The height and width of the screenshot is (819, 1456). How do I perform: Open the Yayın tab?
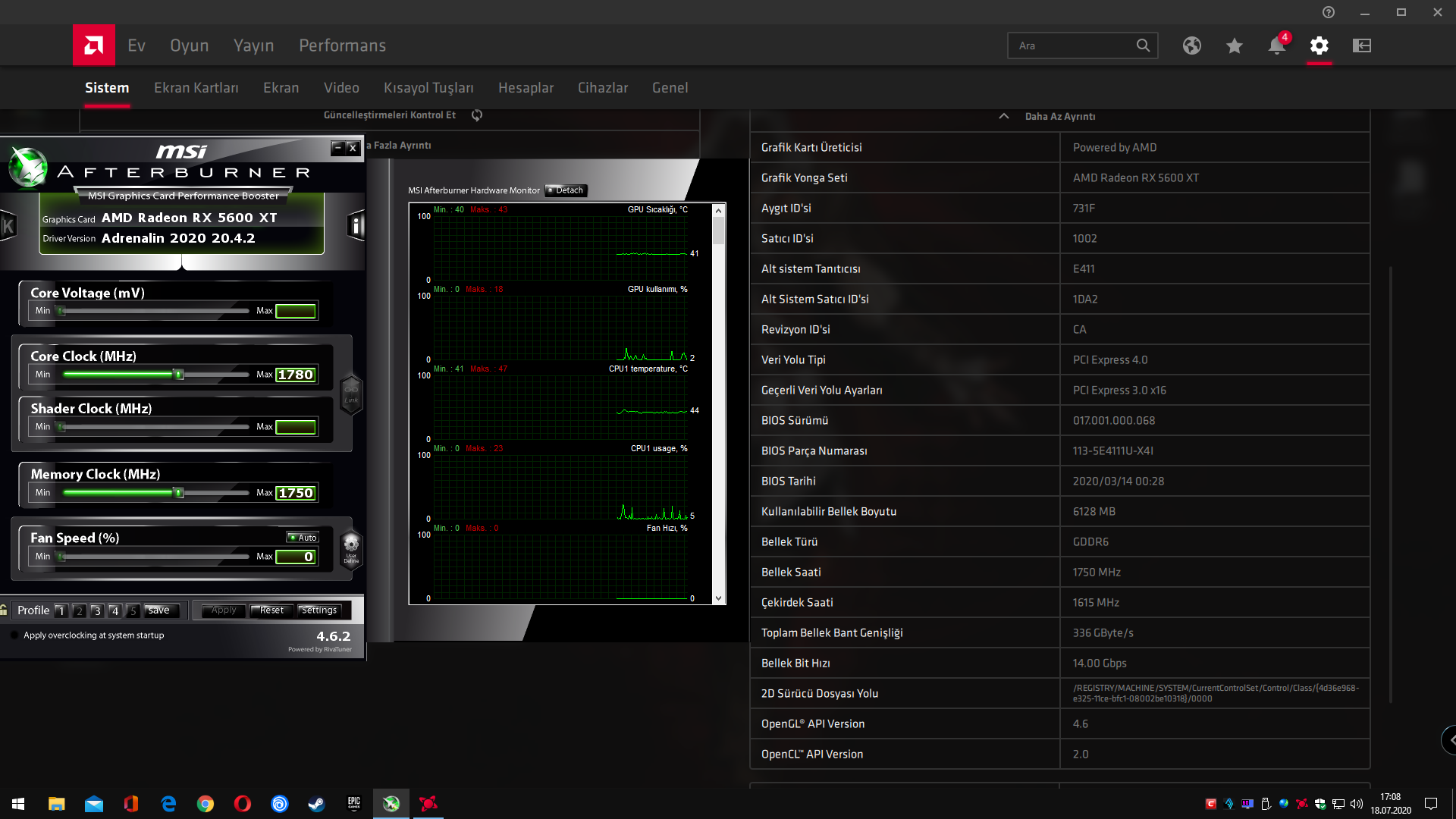(254, 45)
